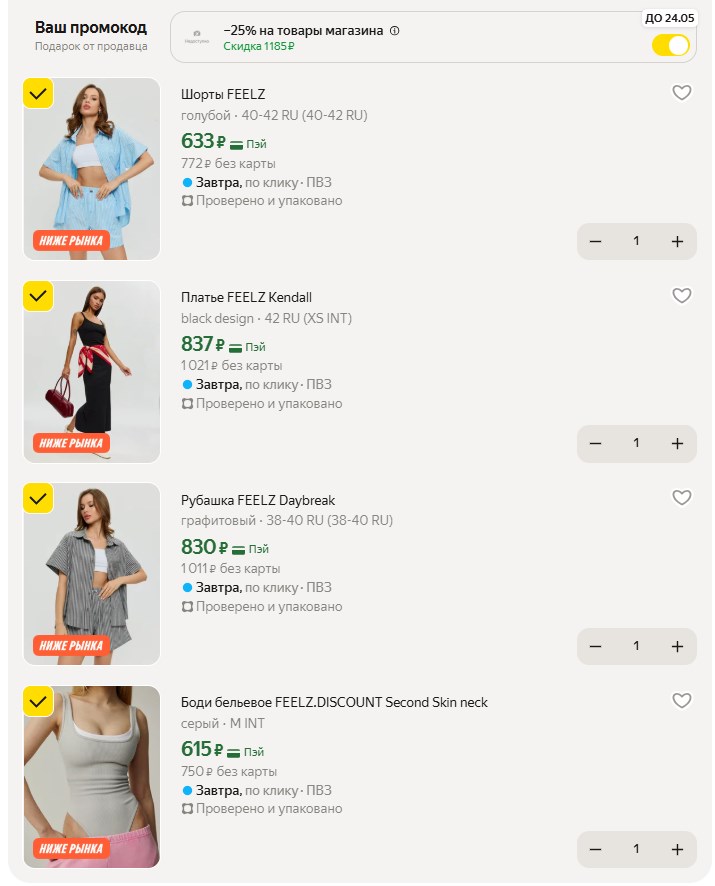Screen dimensions: 715x886
Task: View the blue shorts product thumbnail
Action: coord(92,169)
